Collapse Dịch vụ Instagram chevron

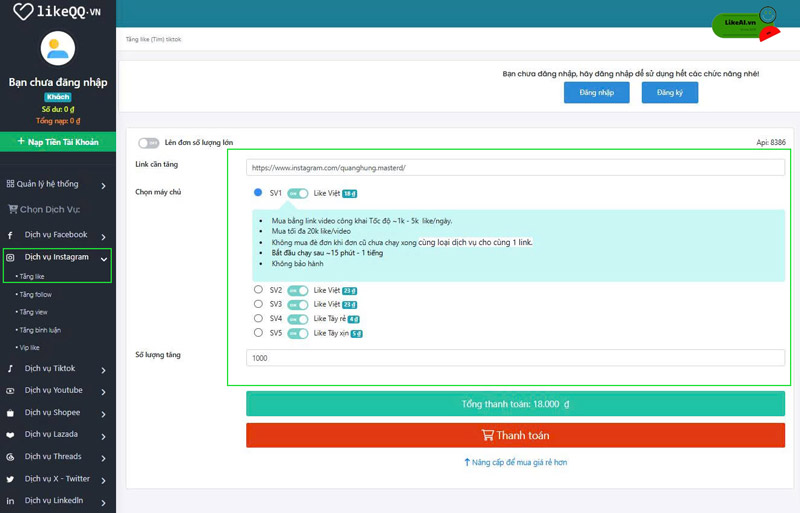tap(104, 259)
